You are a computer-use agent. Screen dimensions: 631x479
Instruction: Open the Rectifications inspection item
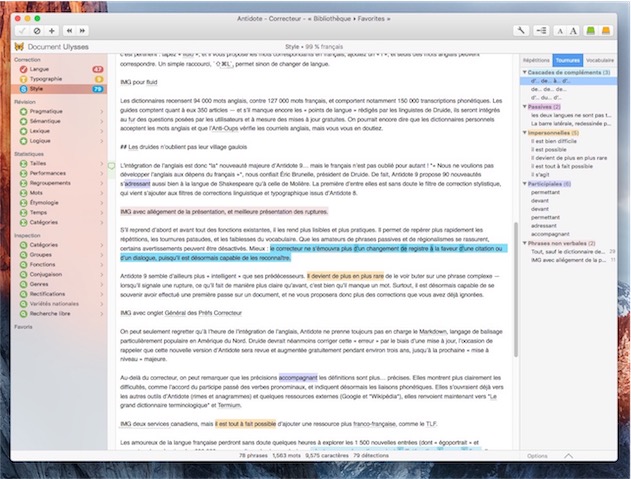[x=60, y=294]
